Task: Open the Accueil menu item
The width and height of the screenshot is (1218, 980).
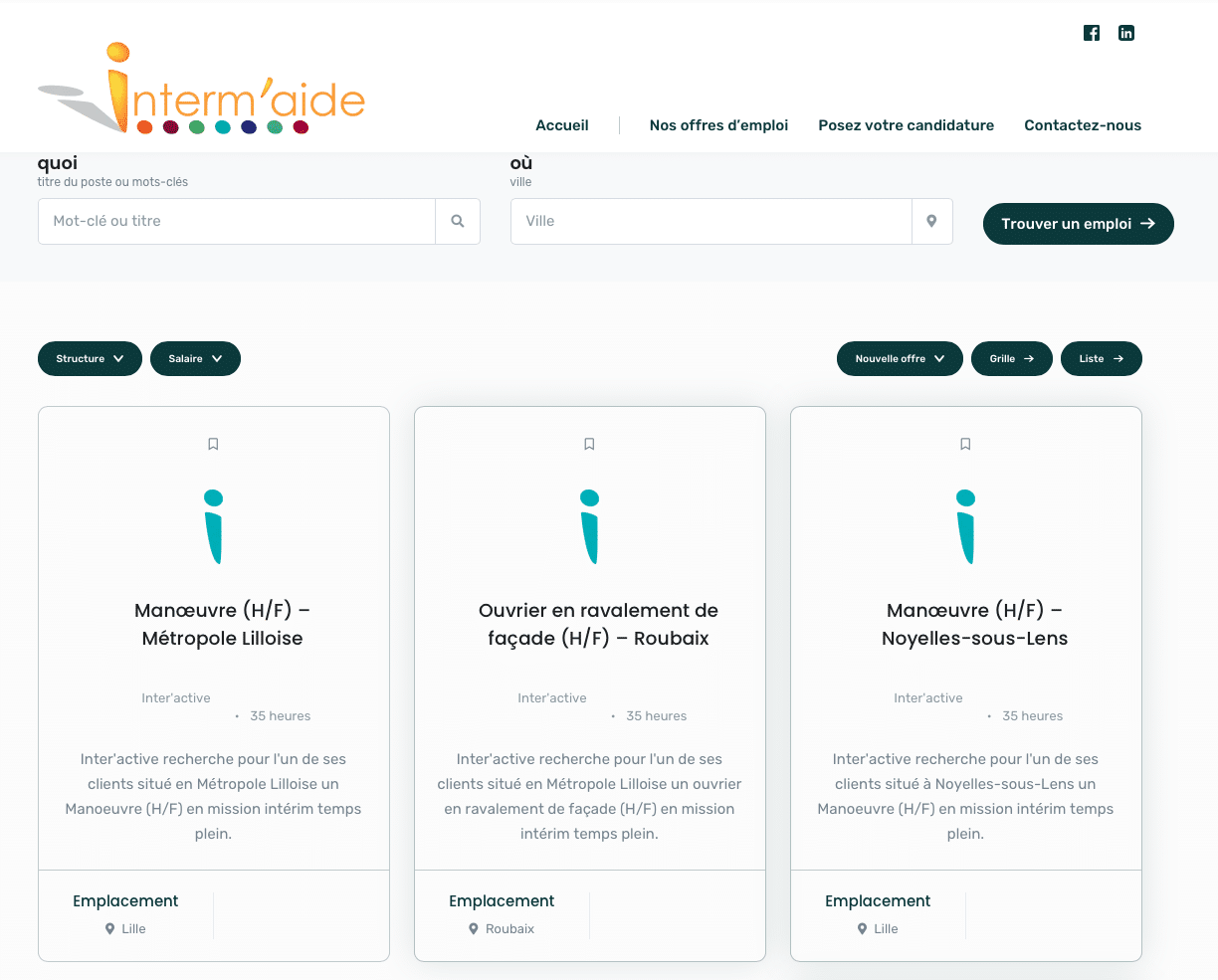Action: (x=562, y=125)
